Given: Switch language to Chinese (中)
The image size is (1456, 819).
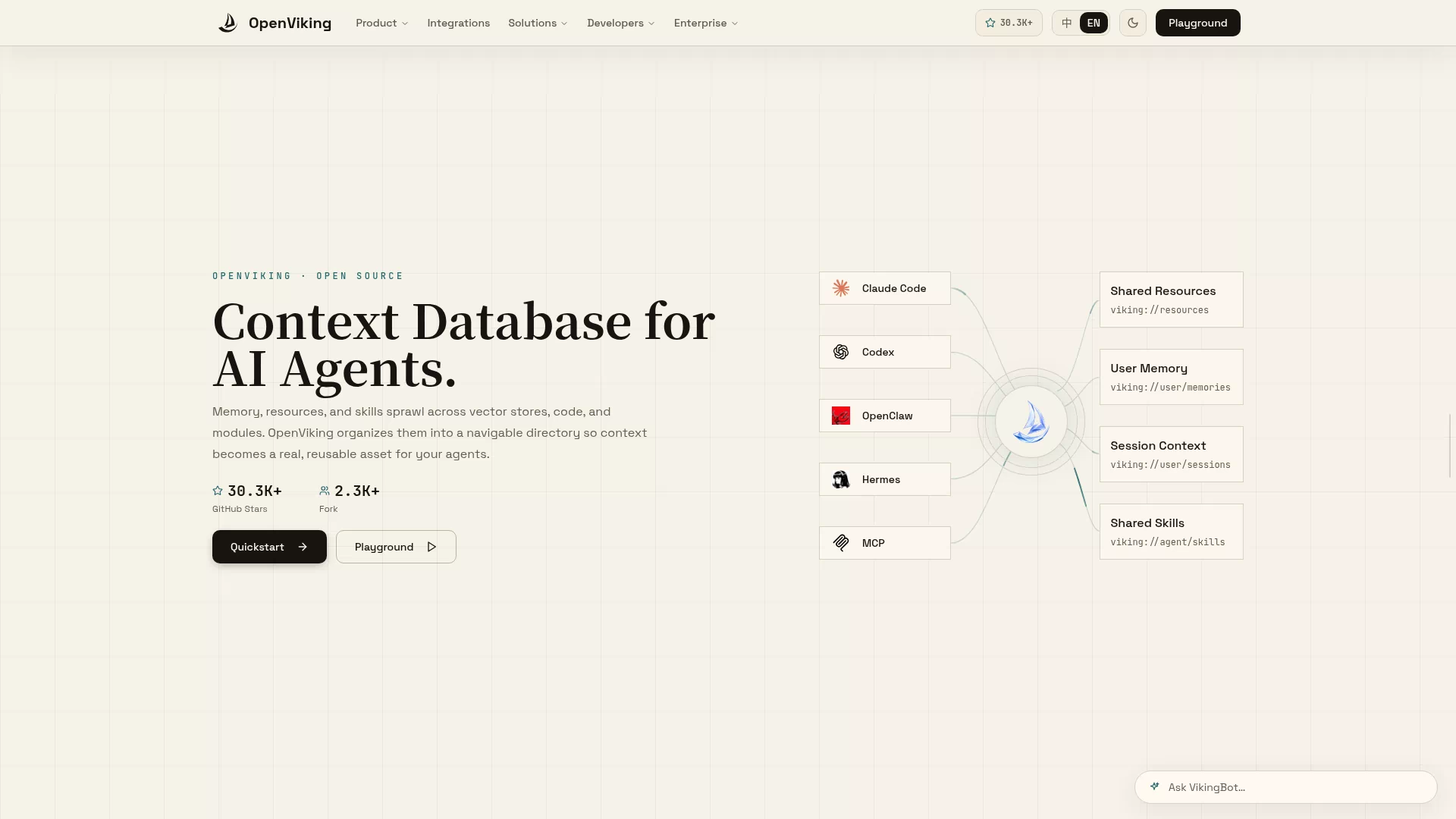Looking at the screenshot, I should tap(1067, 23).
